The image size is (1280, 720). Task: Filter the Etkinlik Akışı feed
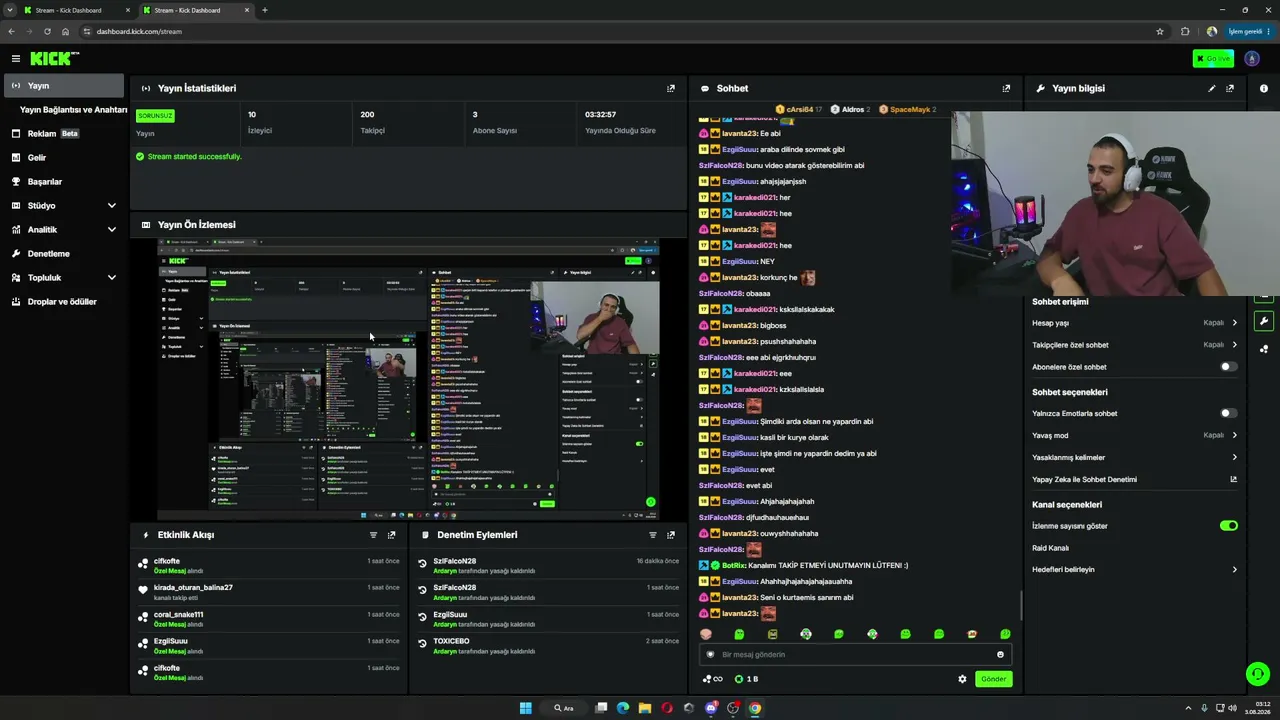click(373, 535)
